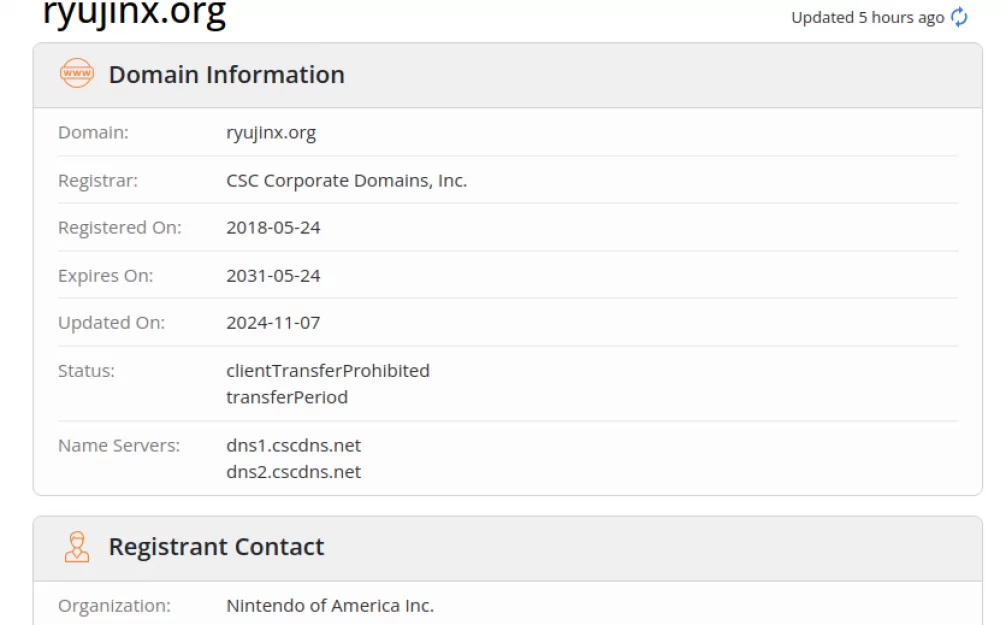Click the Updated 5 hours ago text
The image size is (1000, 625).
tap(867, 18)
